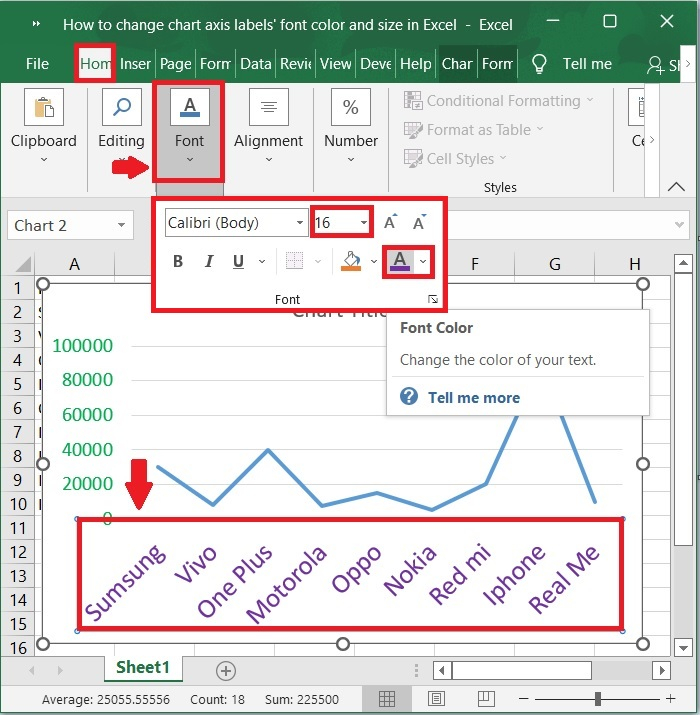700x715 pixels.
Task: Click Decrease Font Size icon
Action: click(x=420, y=222)
